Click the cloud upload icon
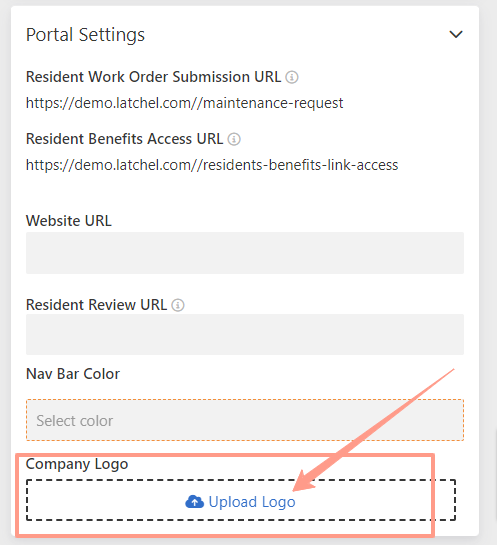This screenshot has width=497, height=545. coord(195,502)
